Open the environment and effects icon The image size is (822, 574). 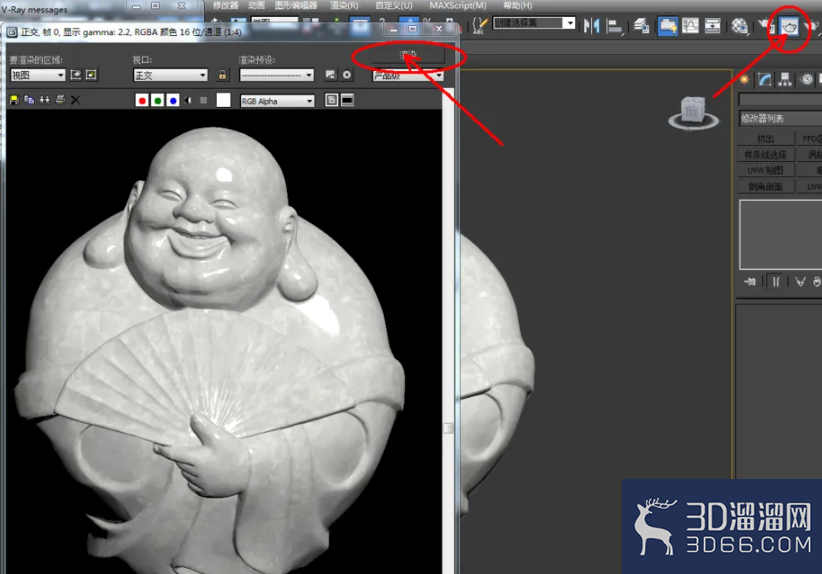[347, 75]
